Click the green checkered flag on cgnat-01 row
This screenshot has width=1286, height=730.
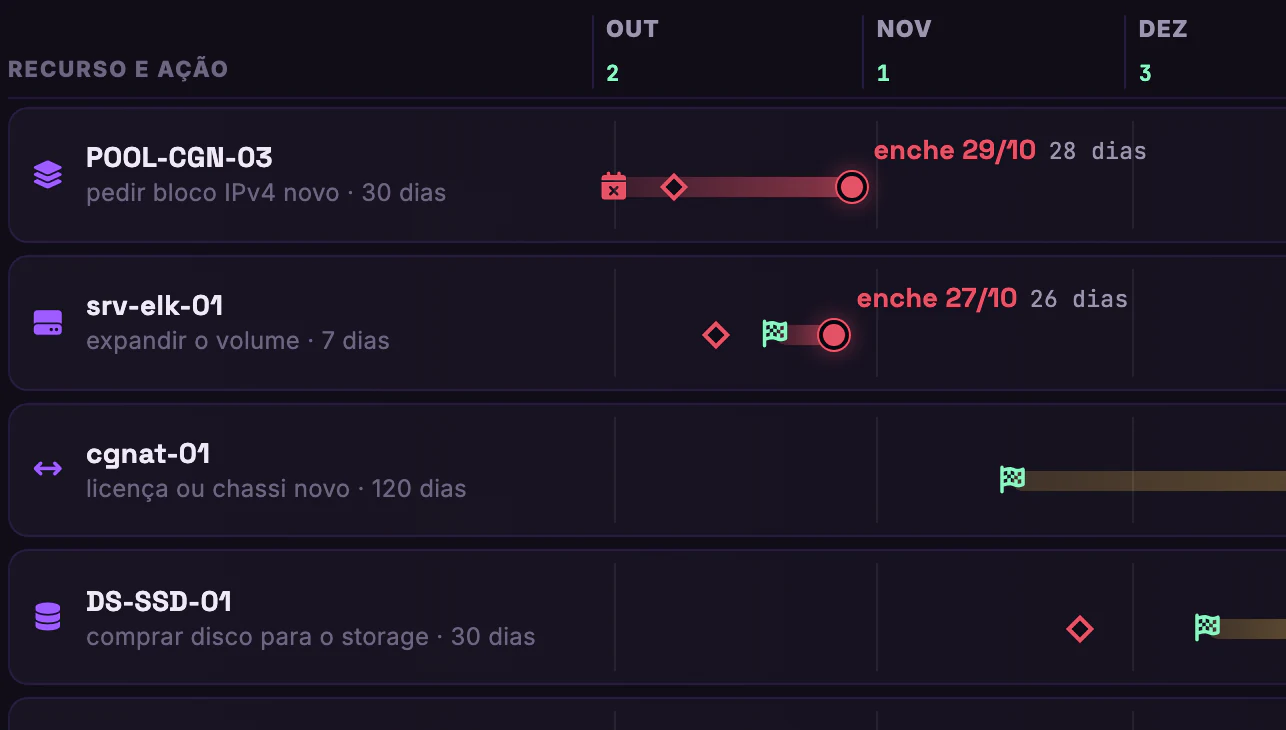pos(1013,479)
